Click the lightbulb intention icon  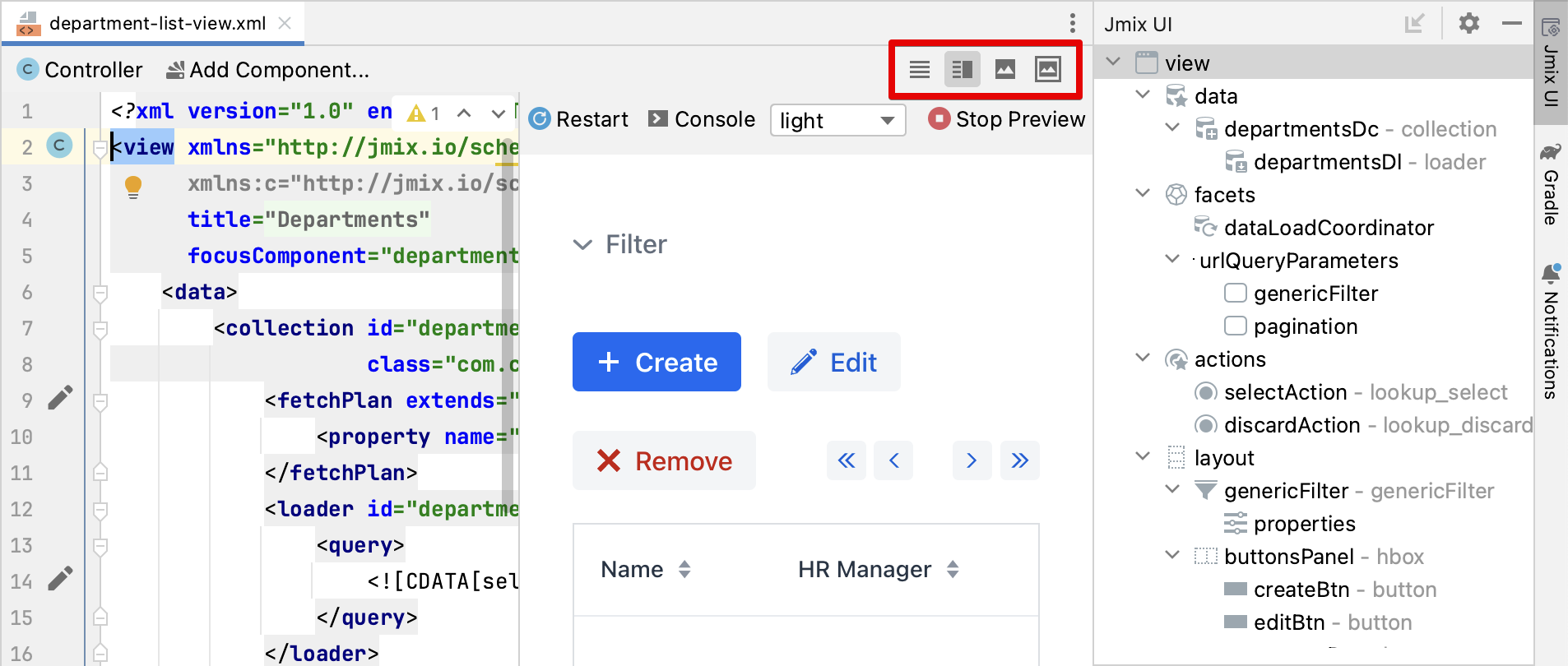(133, 186)
